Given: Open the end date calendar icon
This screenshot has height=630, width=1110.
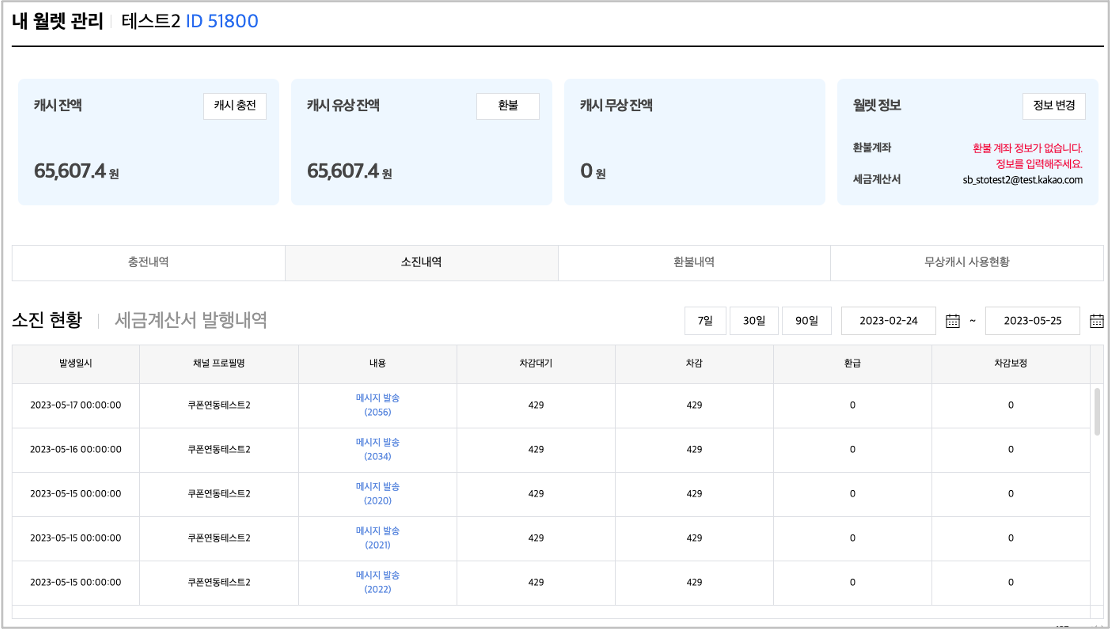Looking at the screenshot, I should tap(1096, 321).
